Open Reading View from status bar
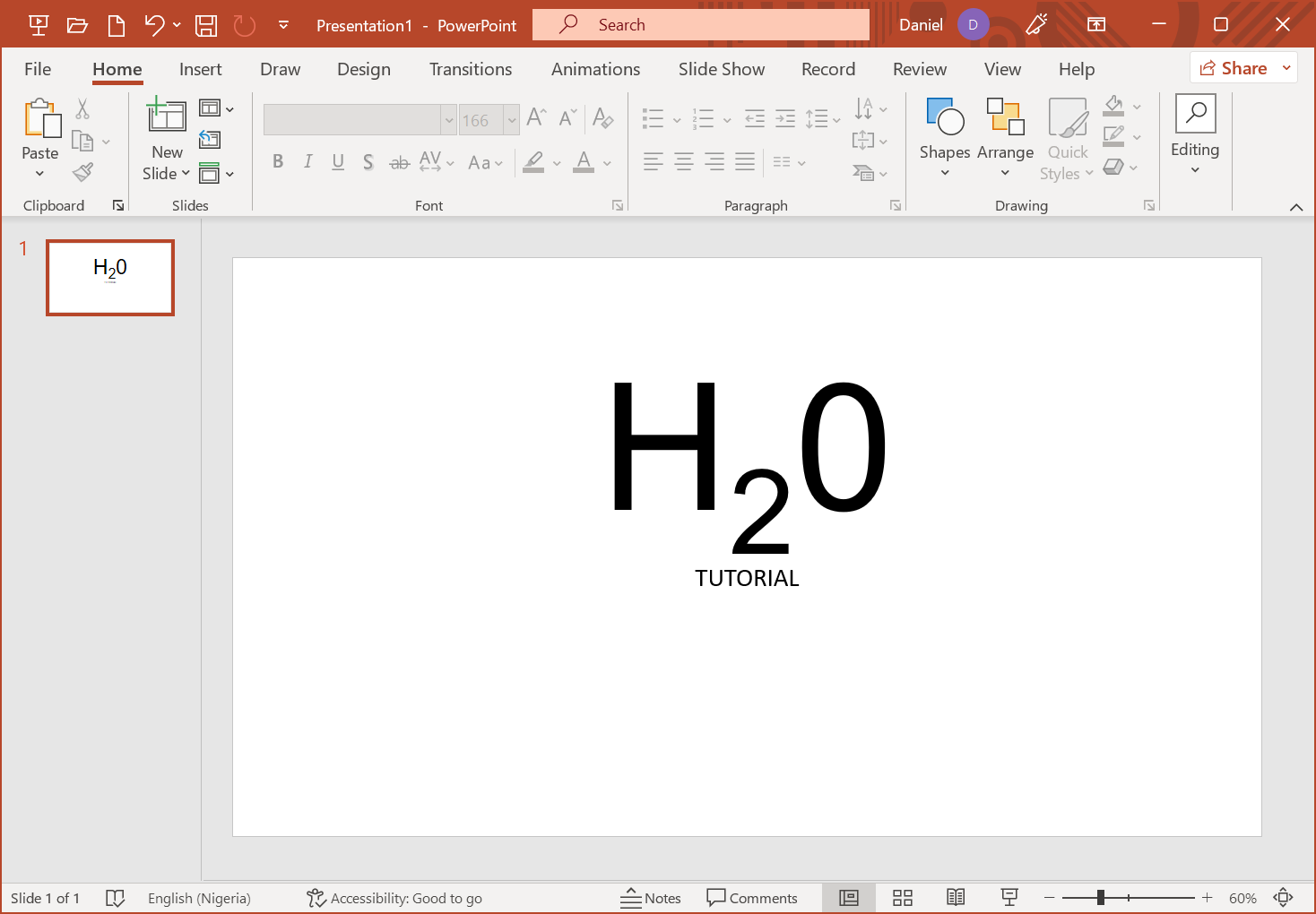1316x914 pixels. click(956, 898)
